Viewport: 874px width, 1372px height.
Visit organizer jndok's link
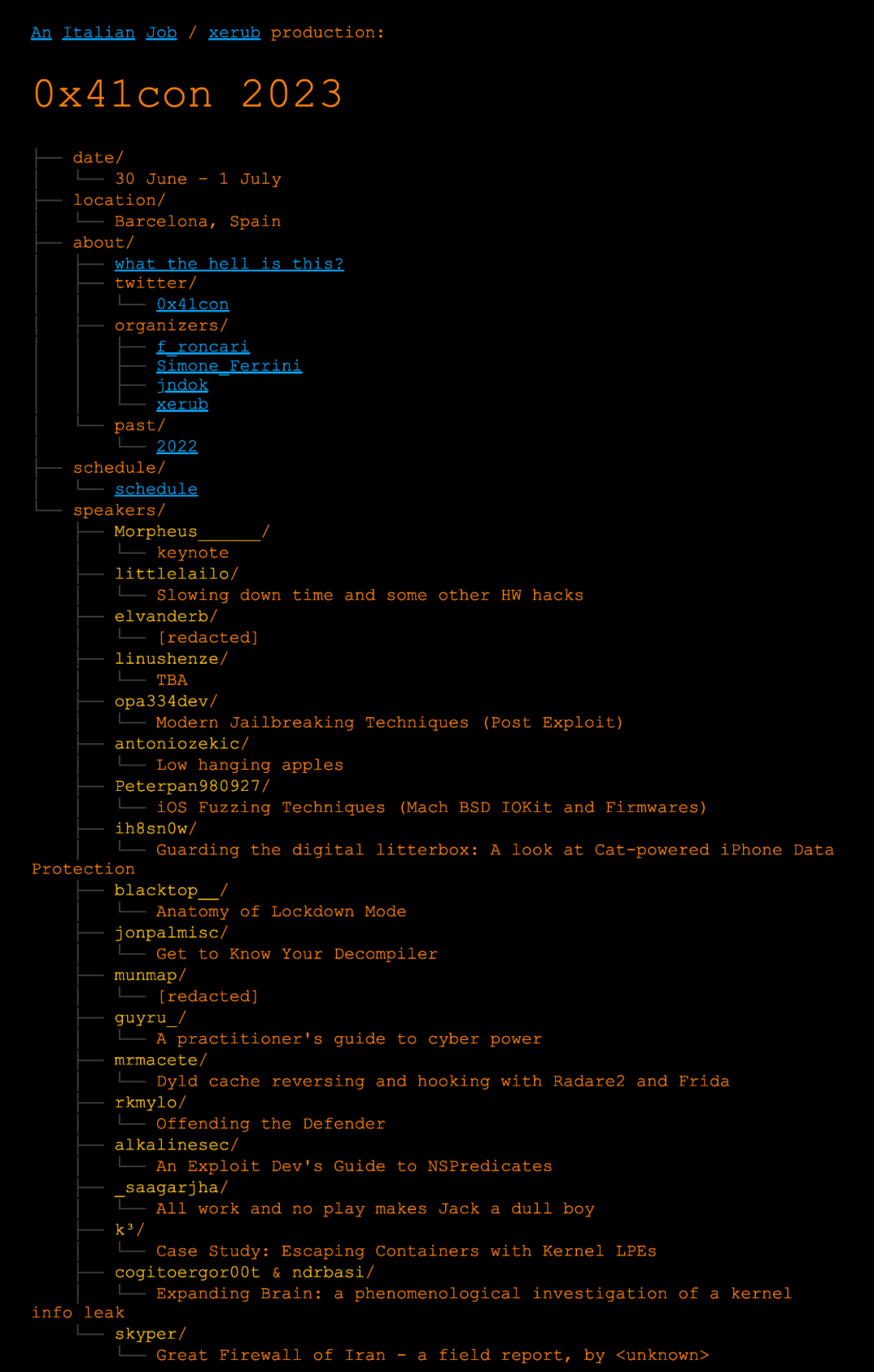point(182,385)
